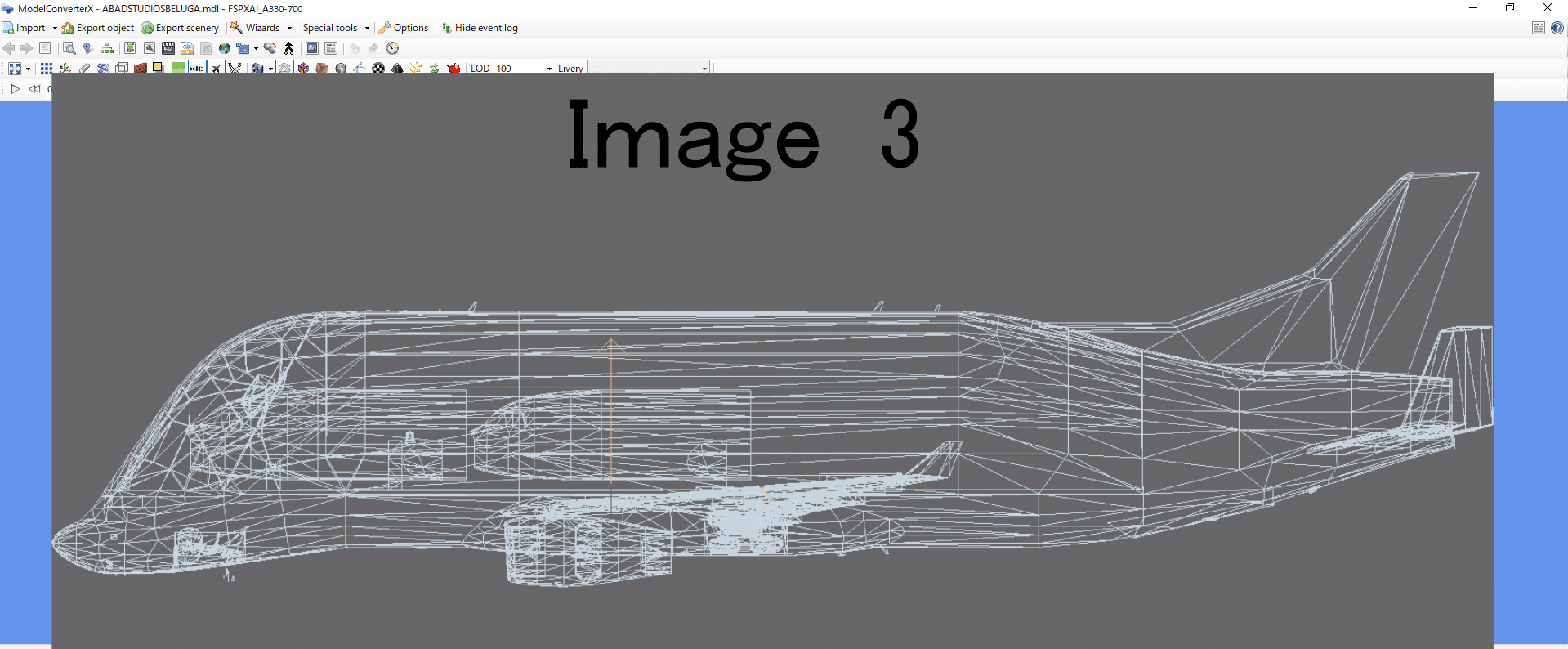Toggle the aircraft display icon
This screenshot has height=649, width=1568.
(216, 69)
